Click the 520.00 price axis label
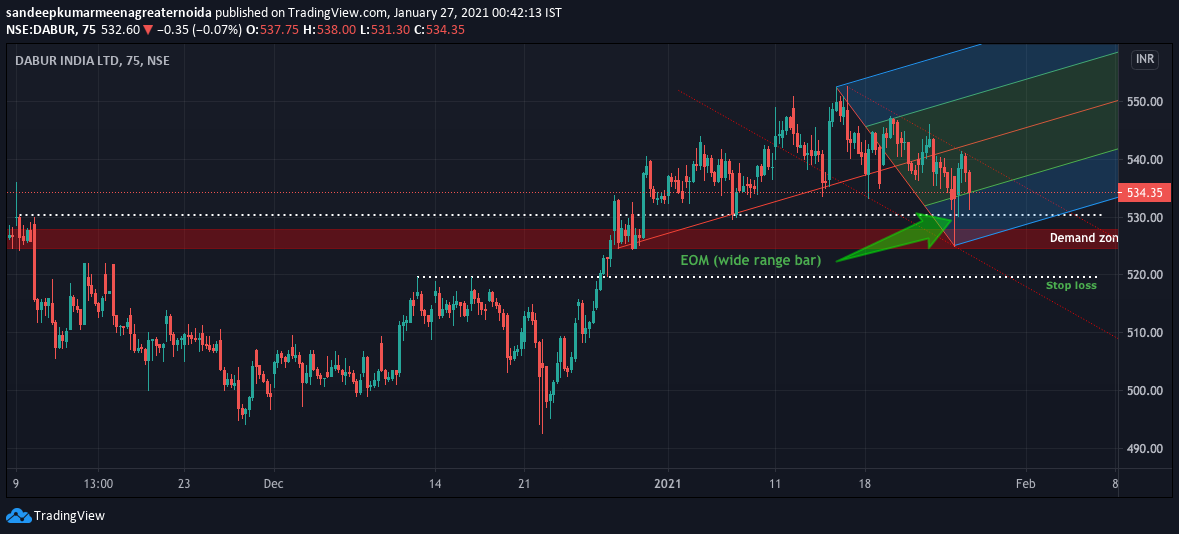Image resolution: width=1179 pixels, height=534 pixels. (1144, 275)
